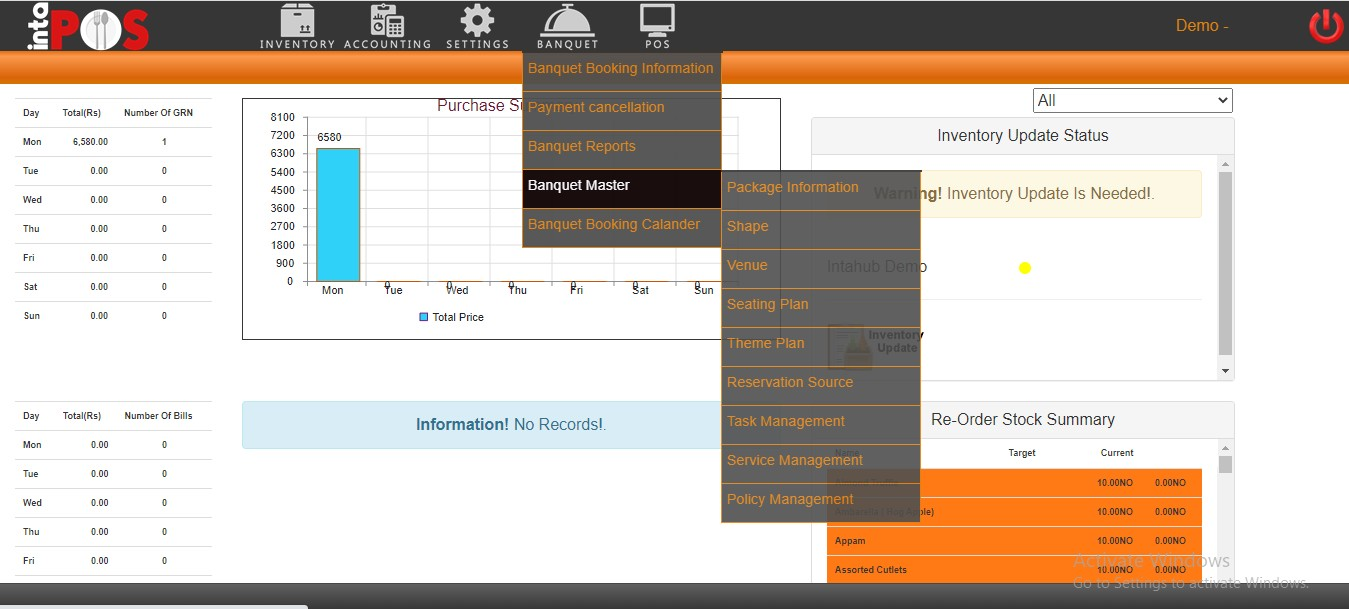Open the Inventory module icon
Viewport: 1349px width, 609px height.
coord(297,22)
